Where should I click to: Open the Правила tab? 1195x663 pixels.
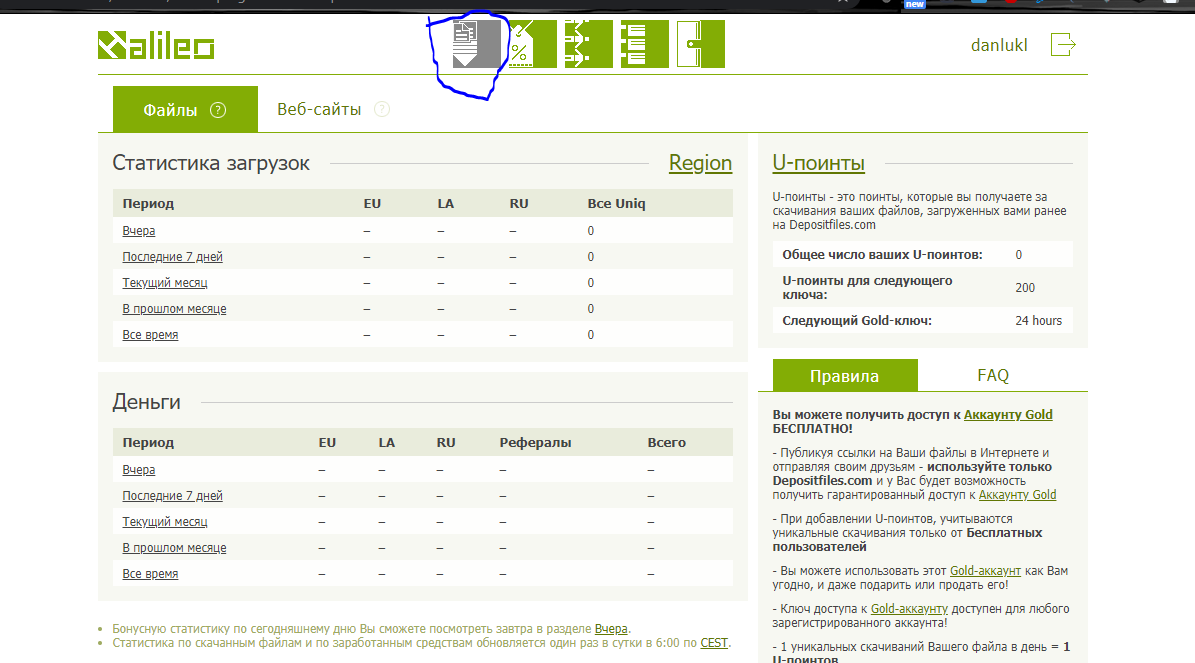844,376
